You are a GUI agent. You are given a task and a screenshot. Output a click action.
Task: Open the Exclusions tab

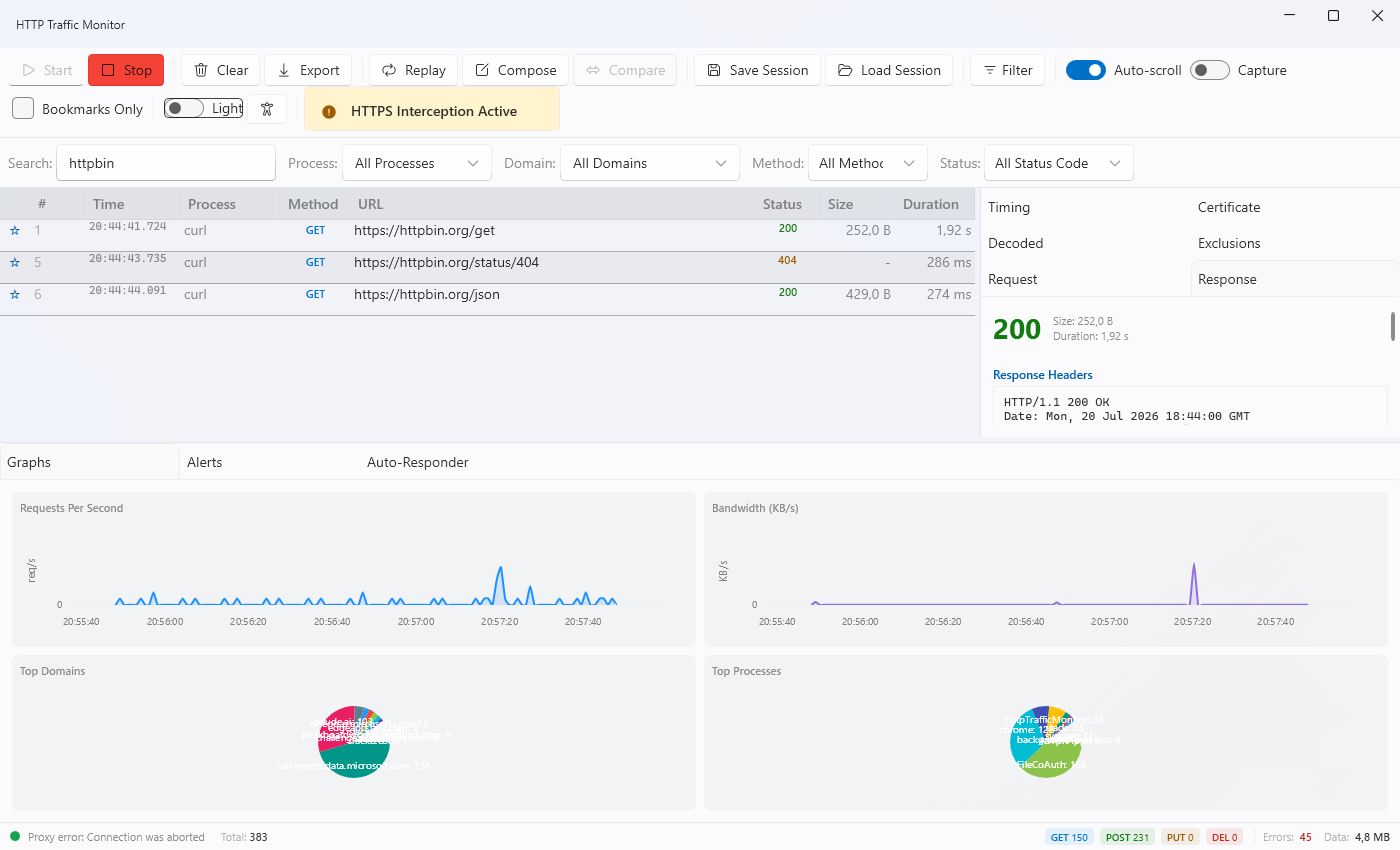1294,243
